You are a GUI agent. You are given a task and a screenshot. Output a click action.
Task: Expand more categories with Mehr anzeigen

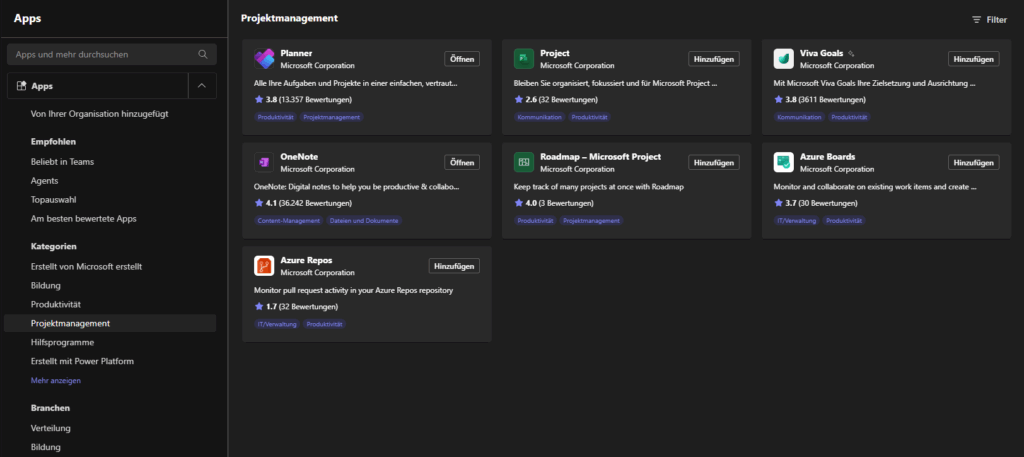point(56,380)
